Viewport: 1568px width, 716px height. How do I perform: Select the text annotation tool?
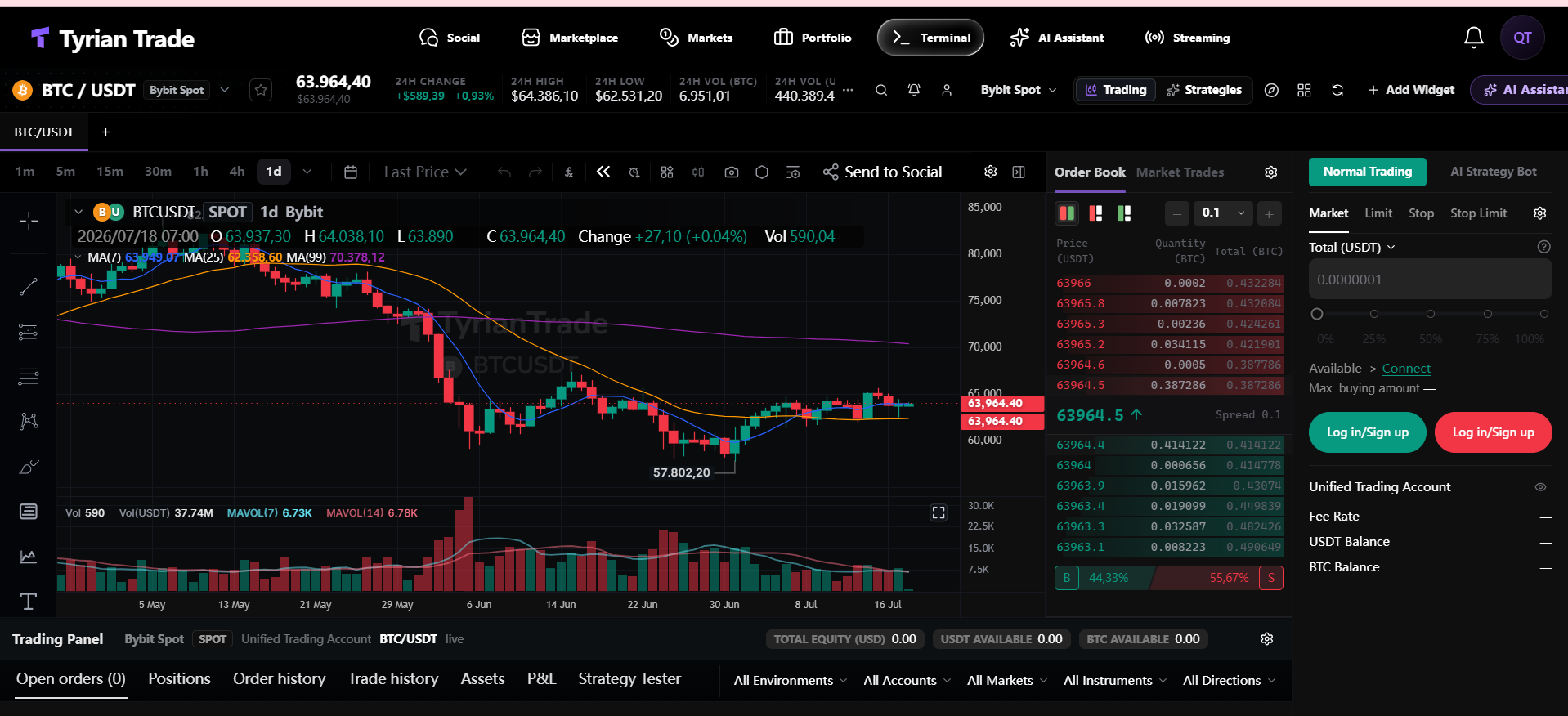pyautogui.click(x=29, y=602)
